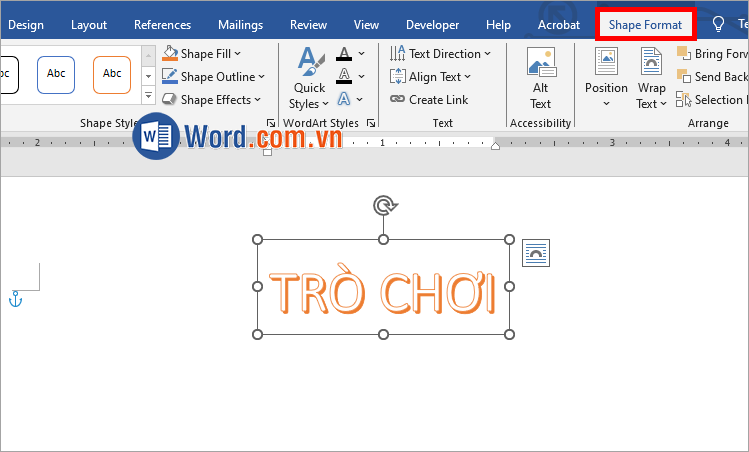749x452 pixels.
Task: Open the Alt Text pane
Action: click(x=541, y=78)
